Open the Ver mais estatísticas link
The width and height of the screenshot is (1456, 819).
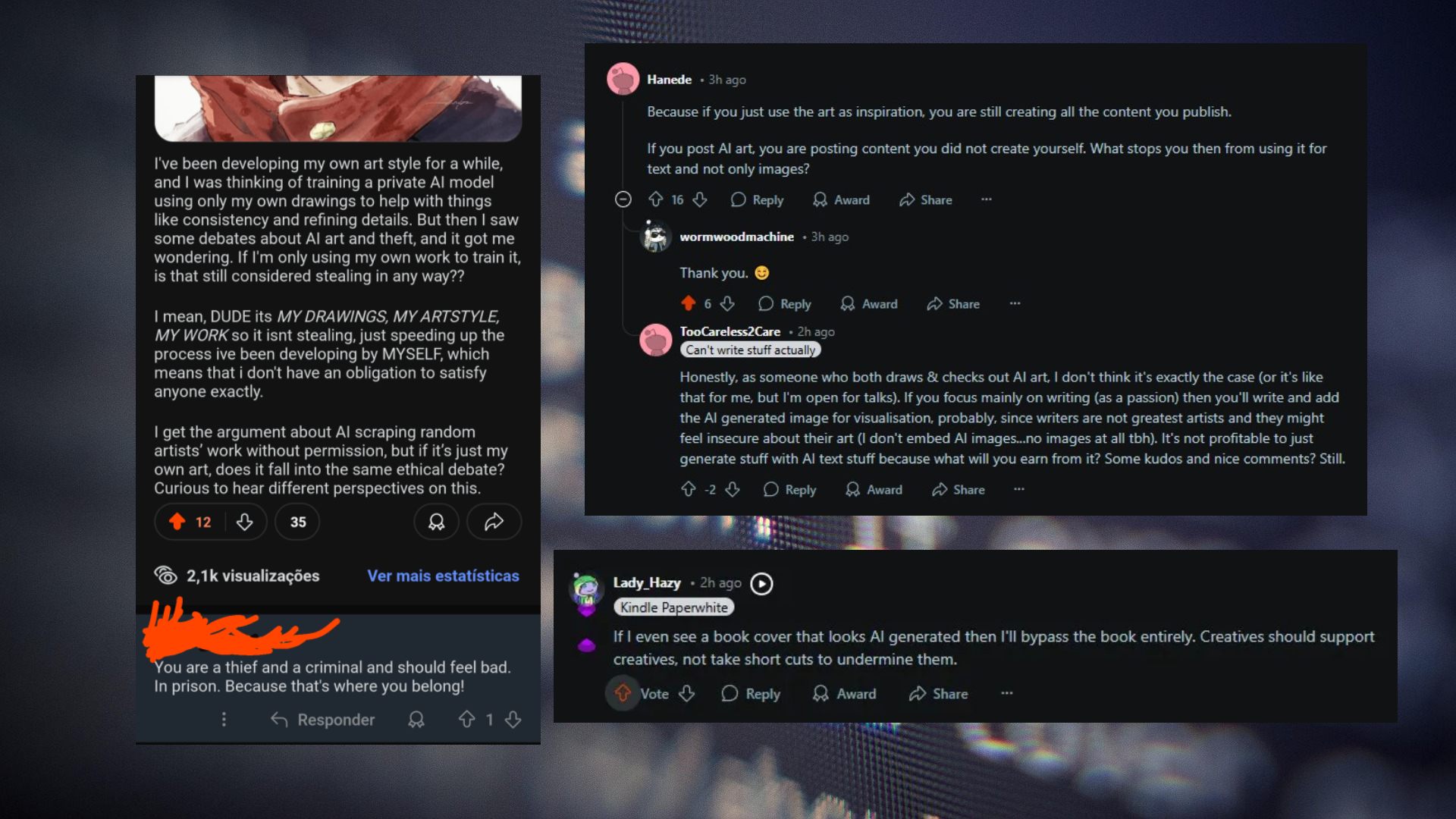click(x=444, y=576)
